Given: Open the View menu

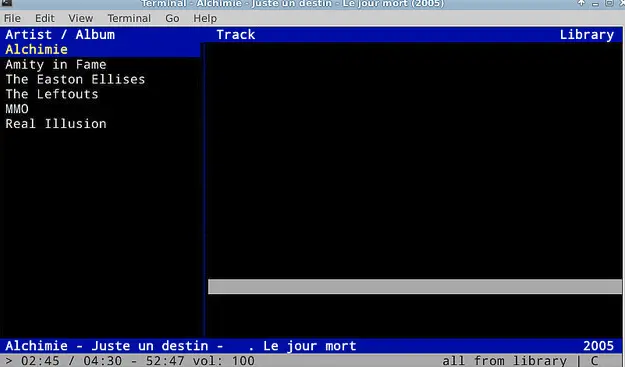Looking at the screenshot, I should [x=81, y=18].
